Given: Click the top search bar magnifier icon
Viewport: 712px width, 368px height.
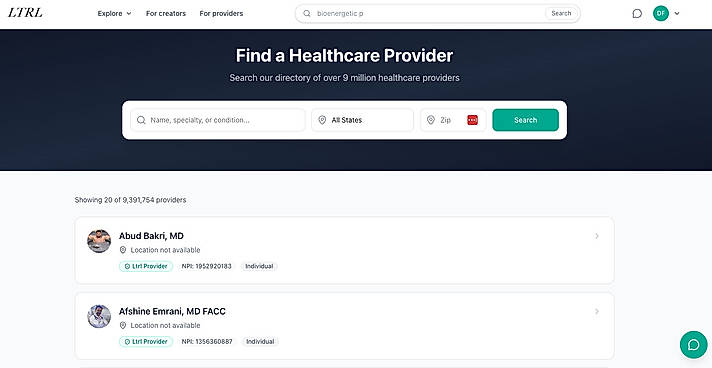Looking at the screenshot, I should pos(307,14).
